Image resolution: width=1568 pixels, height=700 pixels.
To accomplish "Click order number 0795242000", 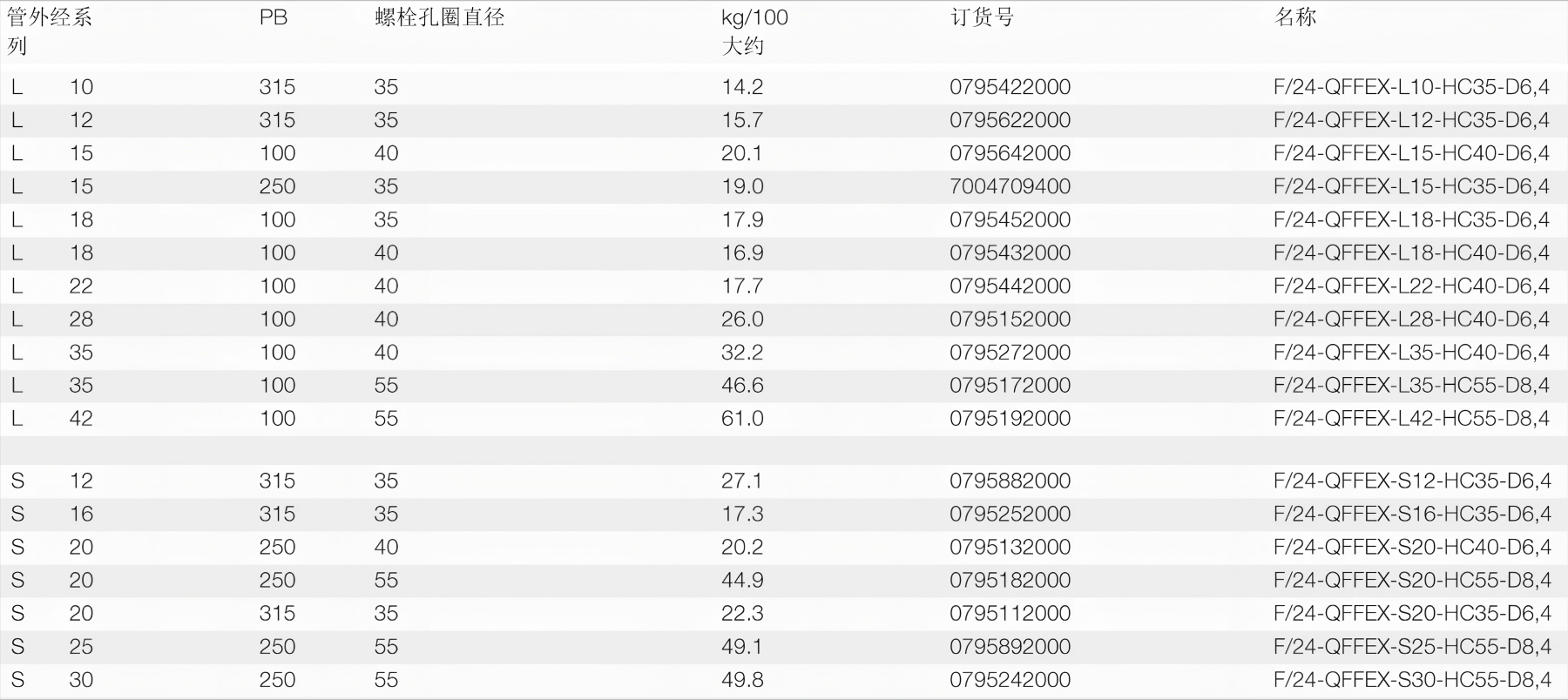I will [1010, 680].
